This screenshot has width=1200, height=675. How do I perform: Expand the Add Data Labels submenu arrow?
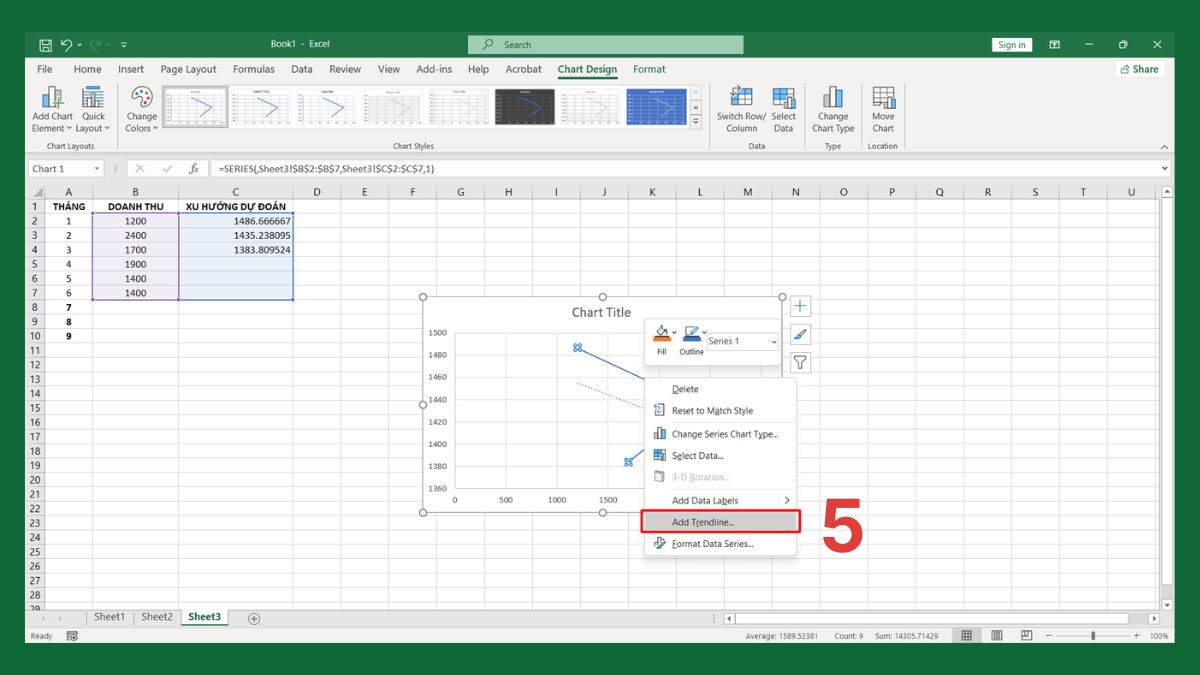(x=786, y=500)
